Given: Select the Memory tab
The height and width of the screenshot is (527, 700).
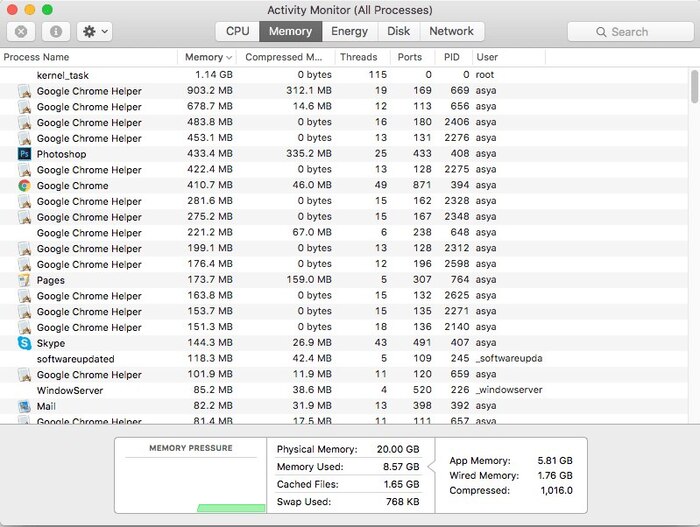Looking at the screenshot, I should 290,31.
